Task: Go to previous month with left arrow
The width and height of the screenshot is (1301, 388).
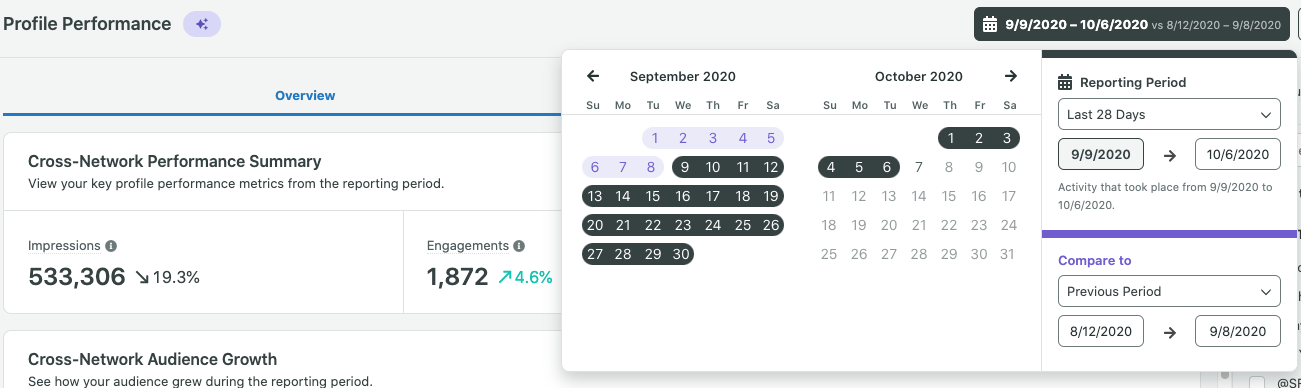Action: [x=593, y=76]
